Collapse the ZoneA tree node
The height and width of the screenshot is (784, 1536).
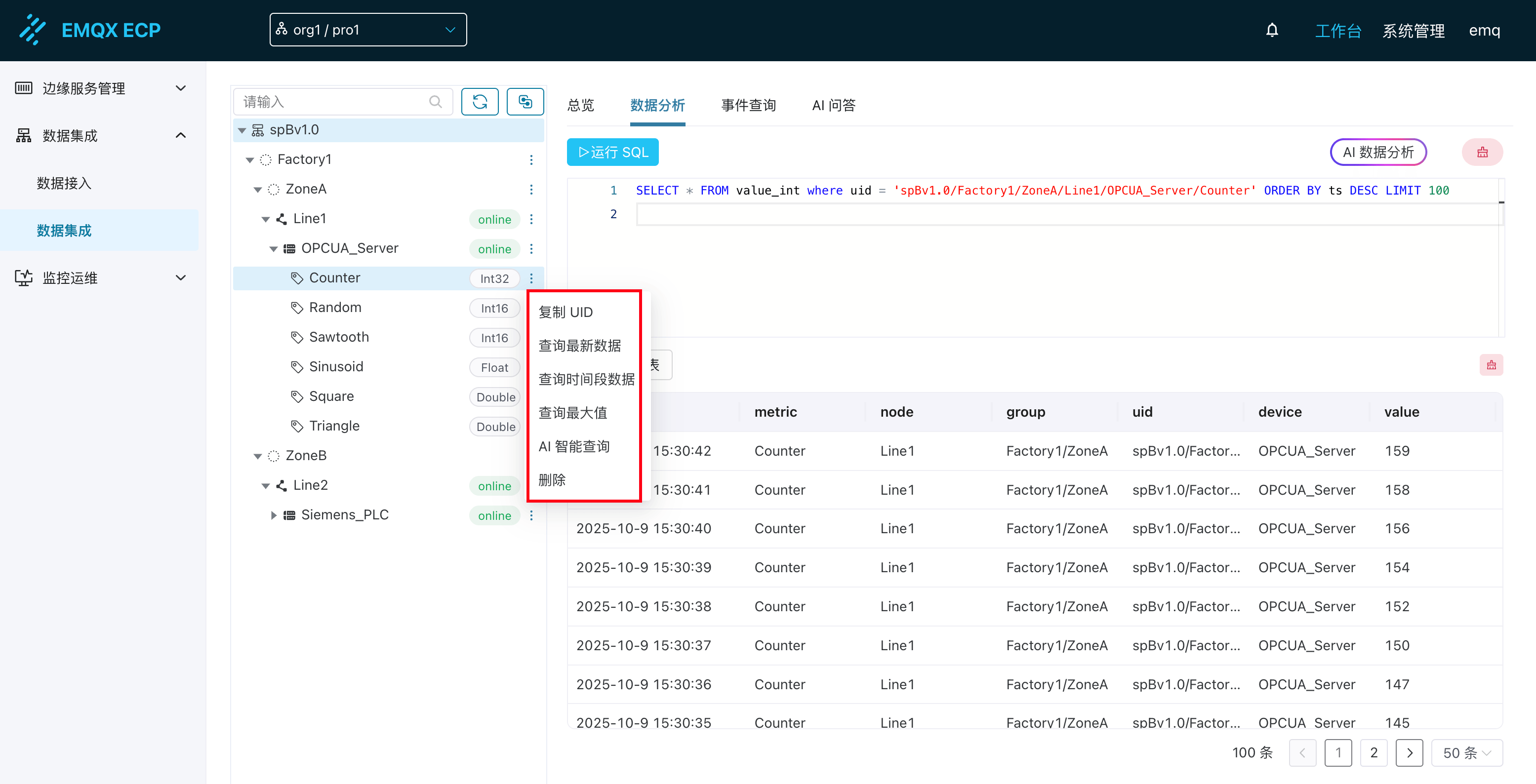[258, 190]
